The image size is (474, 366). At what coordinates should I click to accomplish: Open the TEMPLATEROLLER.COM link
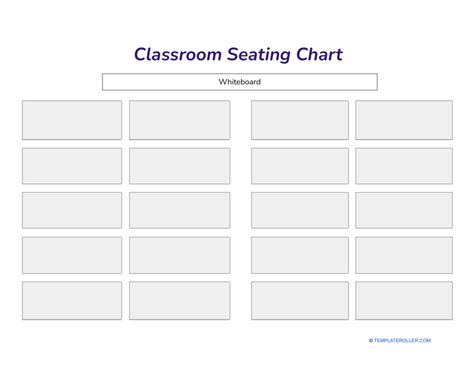point(402,340)
